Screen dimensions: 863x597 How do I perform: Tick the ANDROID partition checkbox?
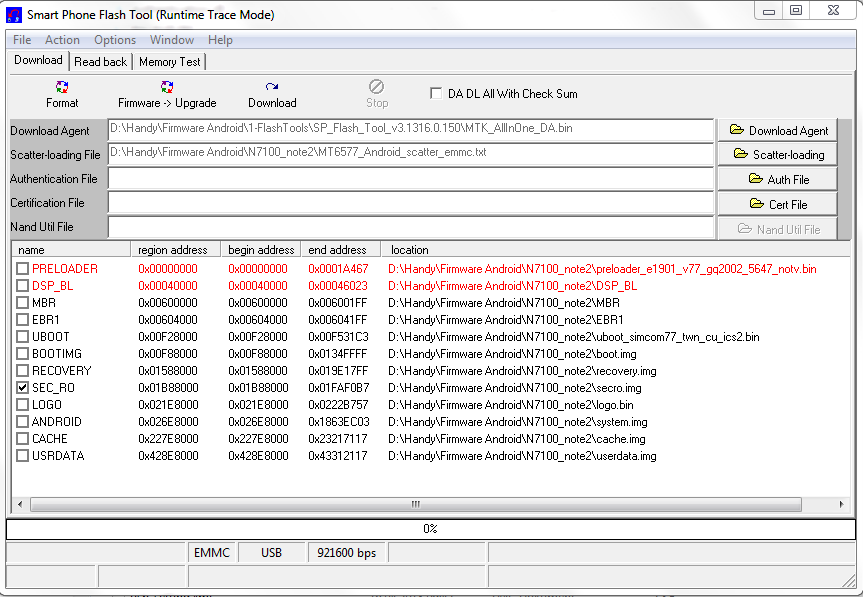pos(23,422)
